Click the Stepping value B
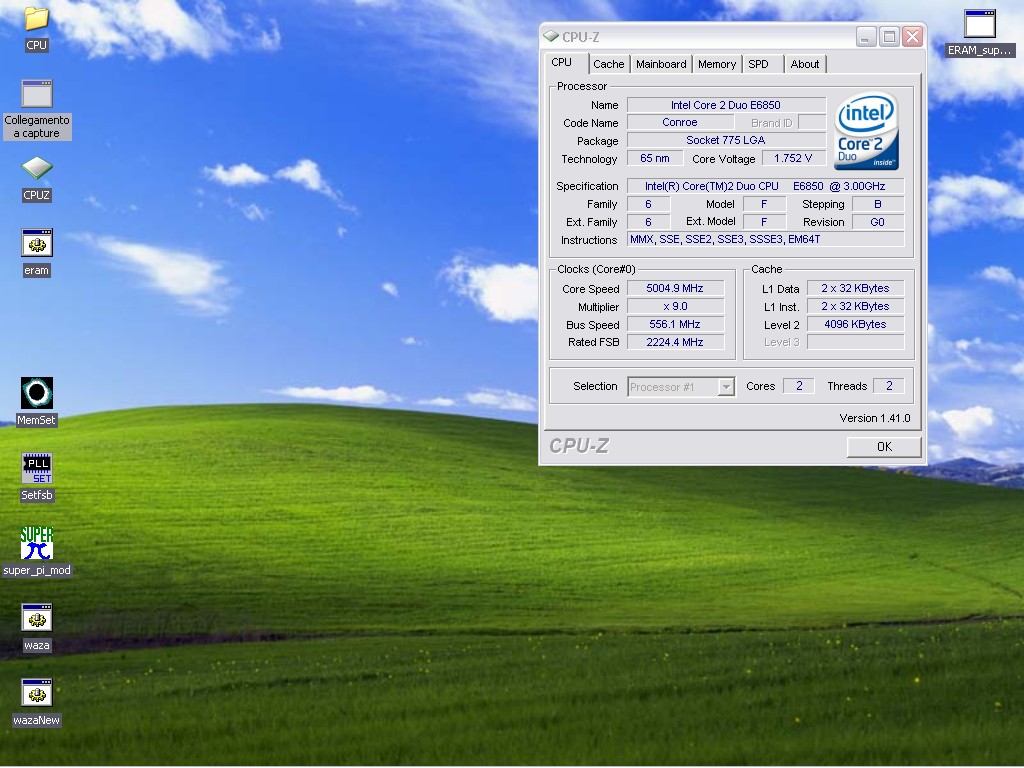Screen dimensions: 1024x768 pyautogui.click(x=878, y=204)
